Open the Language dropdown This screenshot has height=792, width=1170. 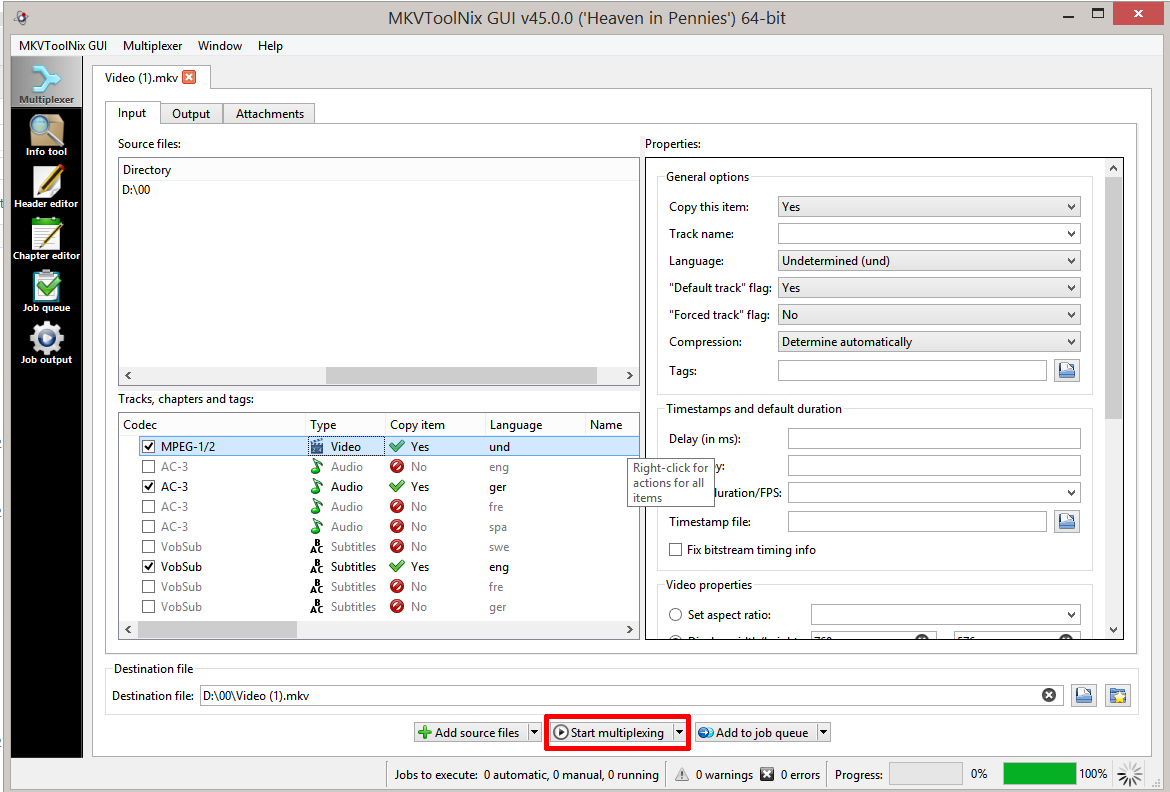click(x=929, y=261)
